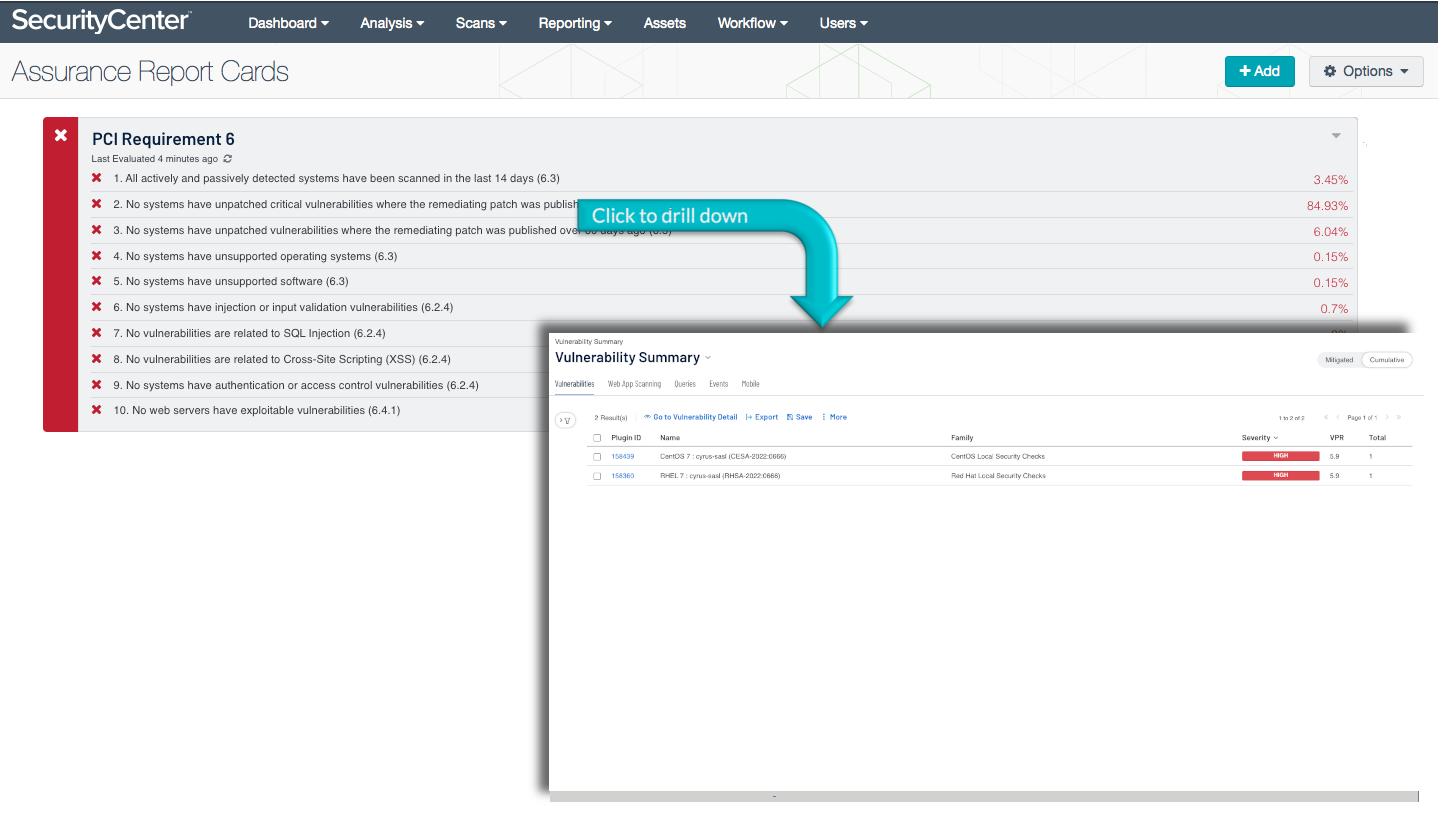Tick the select-all checkbox in table header

click(597, 438)
